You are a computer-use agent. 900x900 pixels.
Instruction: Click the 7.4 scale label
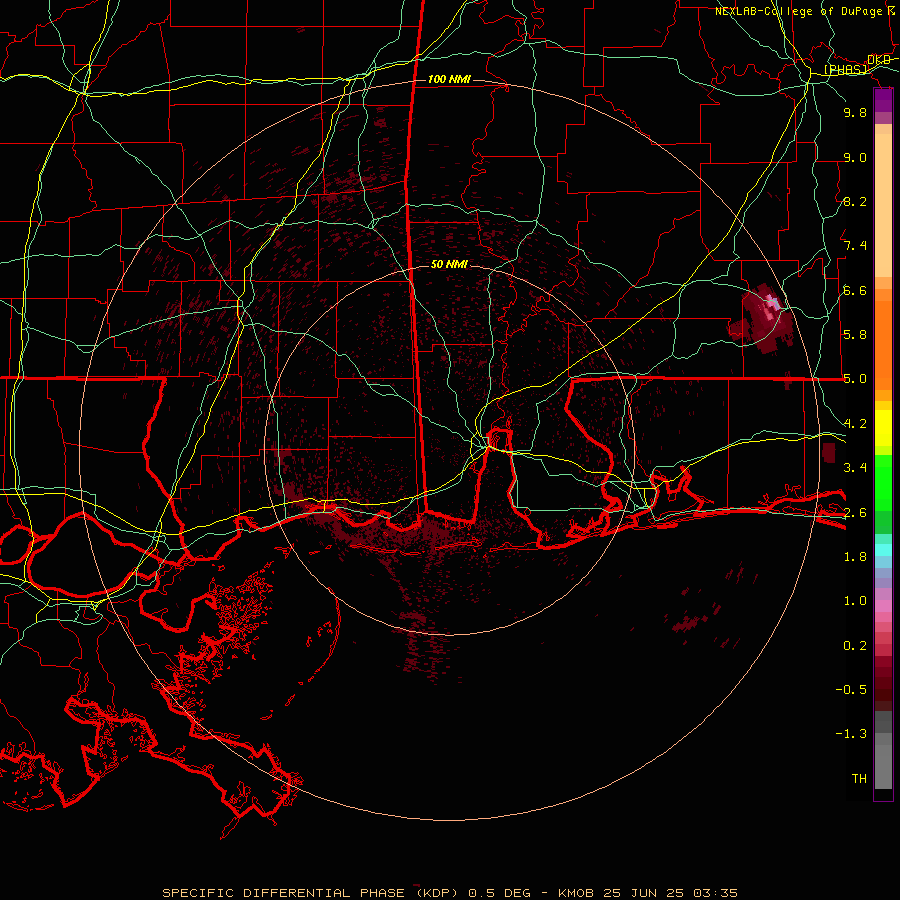855,246
